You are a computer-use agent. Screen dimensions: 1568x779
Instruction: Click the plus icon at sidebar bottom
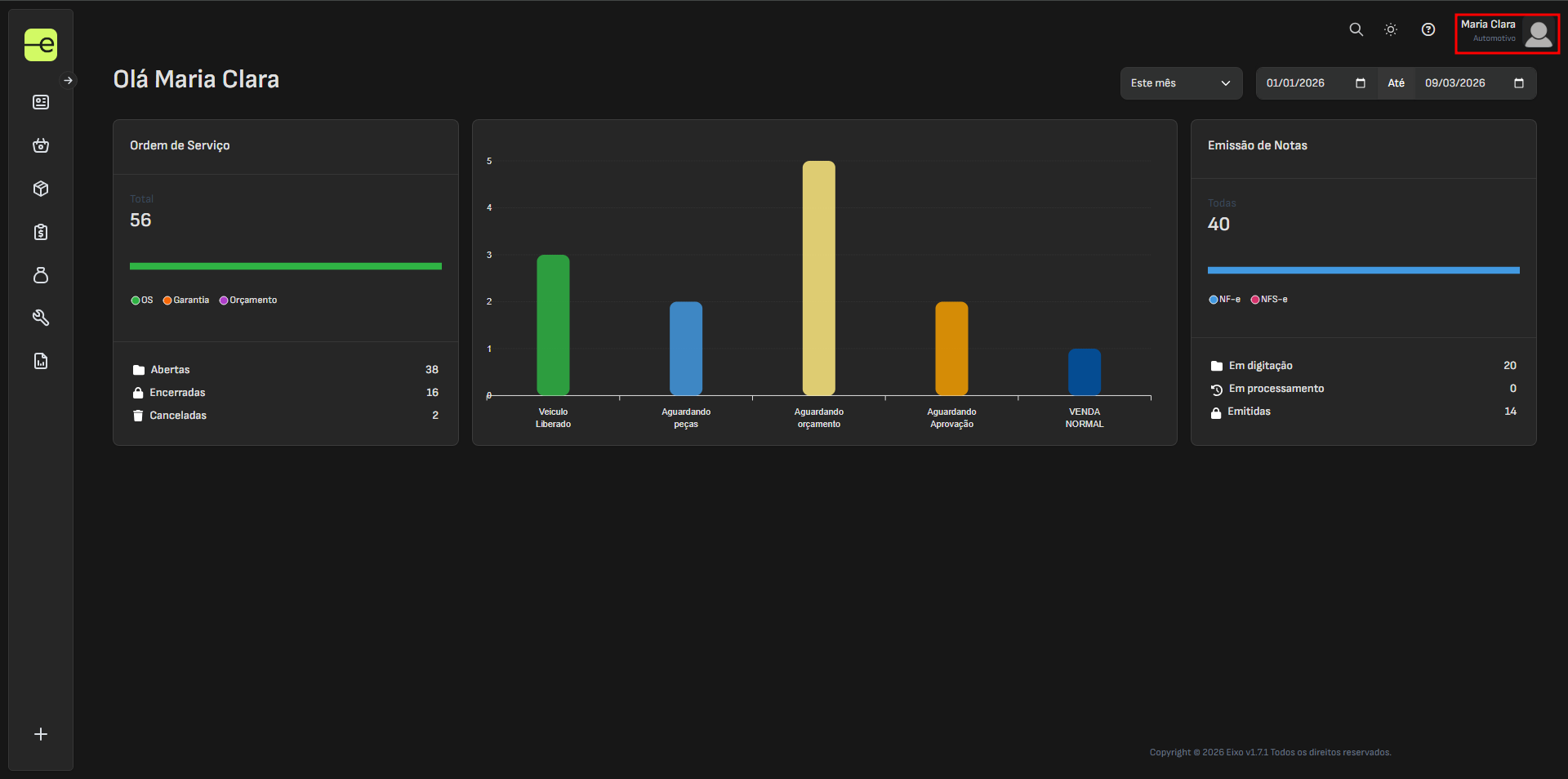point(41,734)
